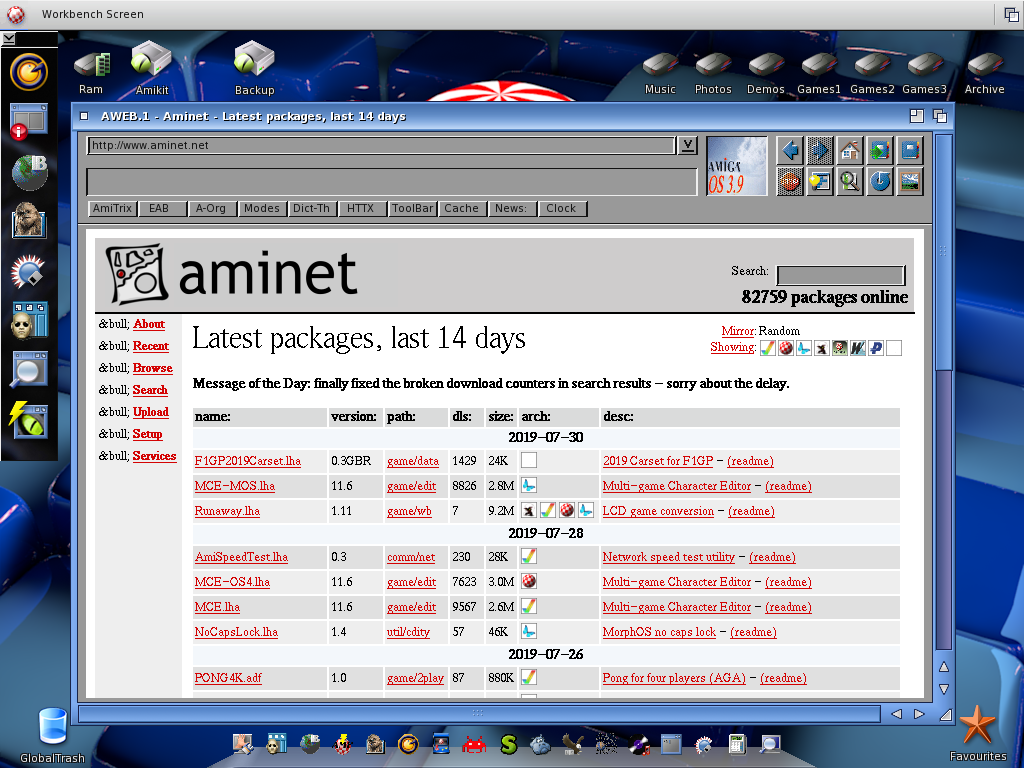Toggle the blue butterfly architecture filter in Showing
Image resolution: width=1024 pixels, height=768 pixels.
[x=804, y=348]
